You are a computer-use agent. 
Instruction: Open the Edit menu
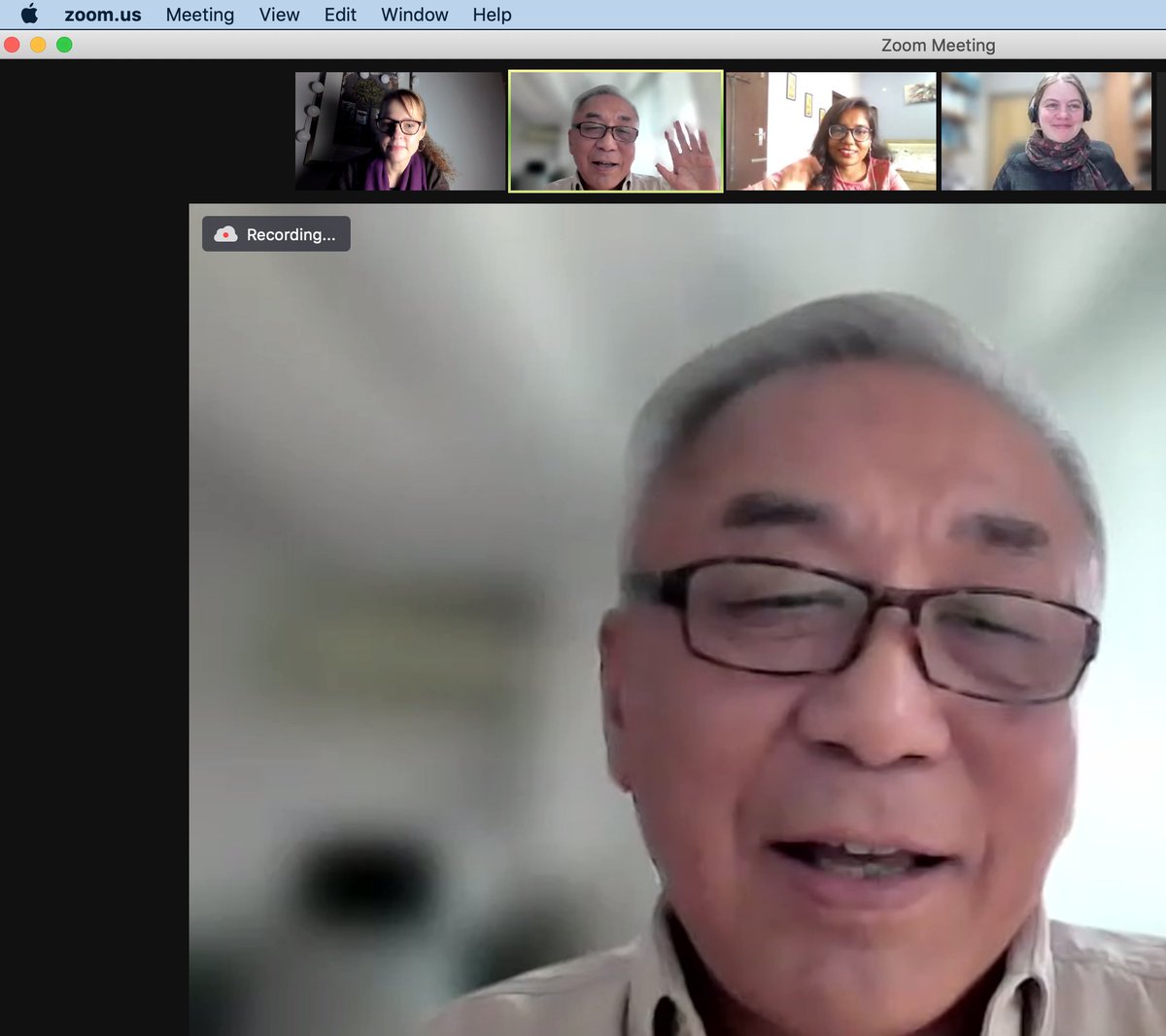[x=340, y=15]
